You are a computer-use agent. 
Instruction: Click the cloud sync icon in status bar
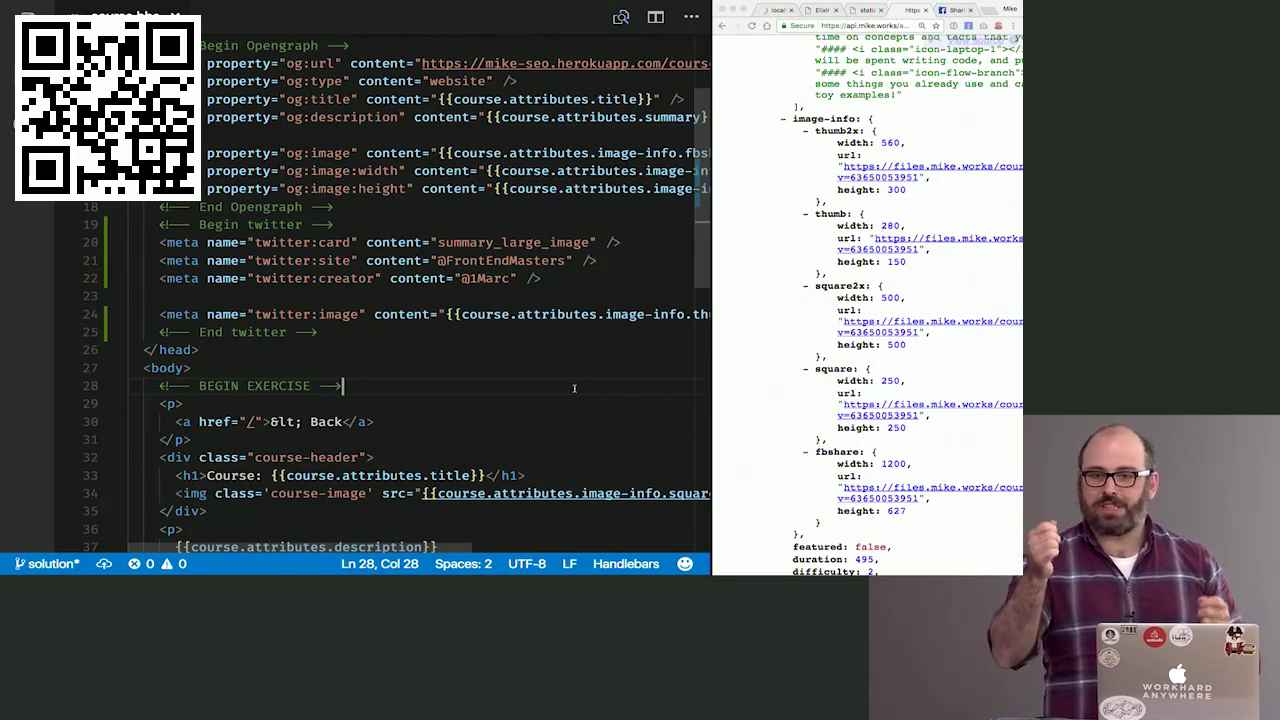[104, 564]
